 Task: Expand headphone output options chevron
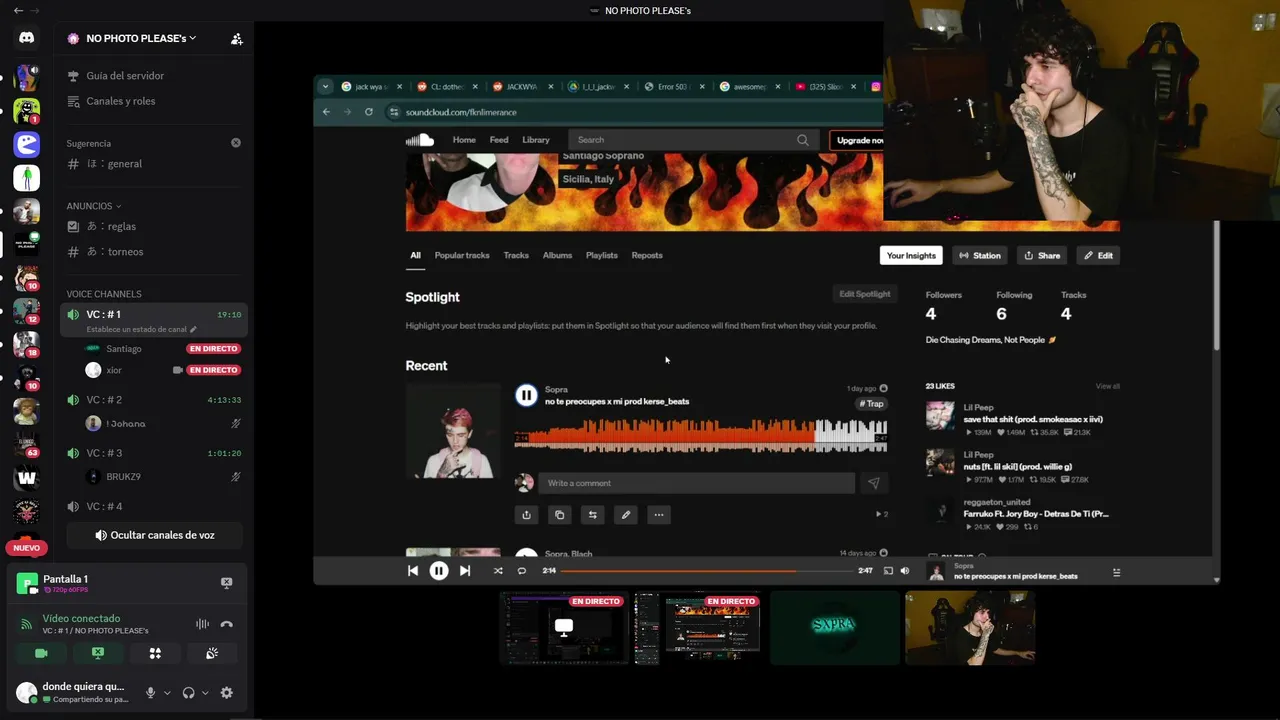(205, 693)
